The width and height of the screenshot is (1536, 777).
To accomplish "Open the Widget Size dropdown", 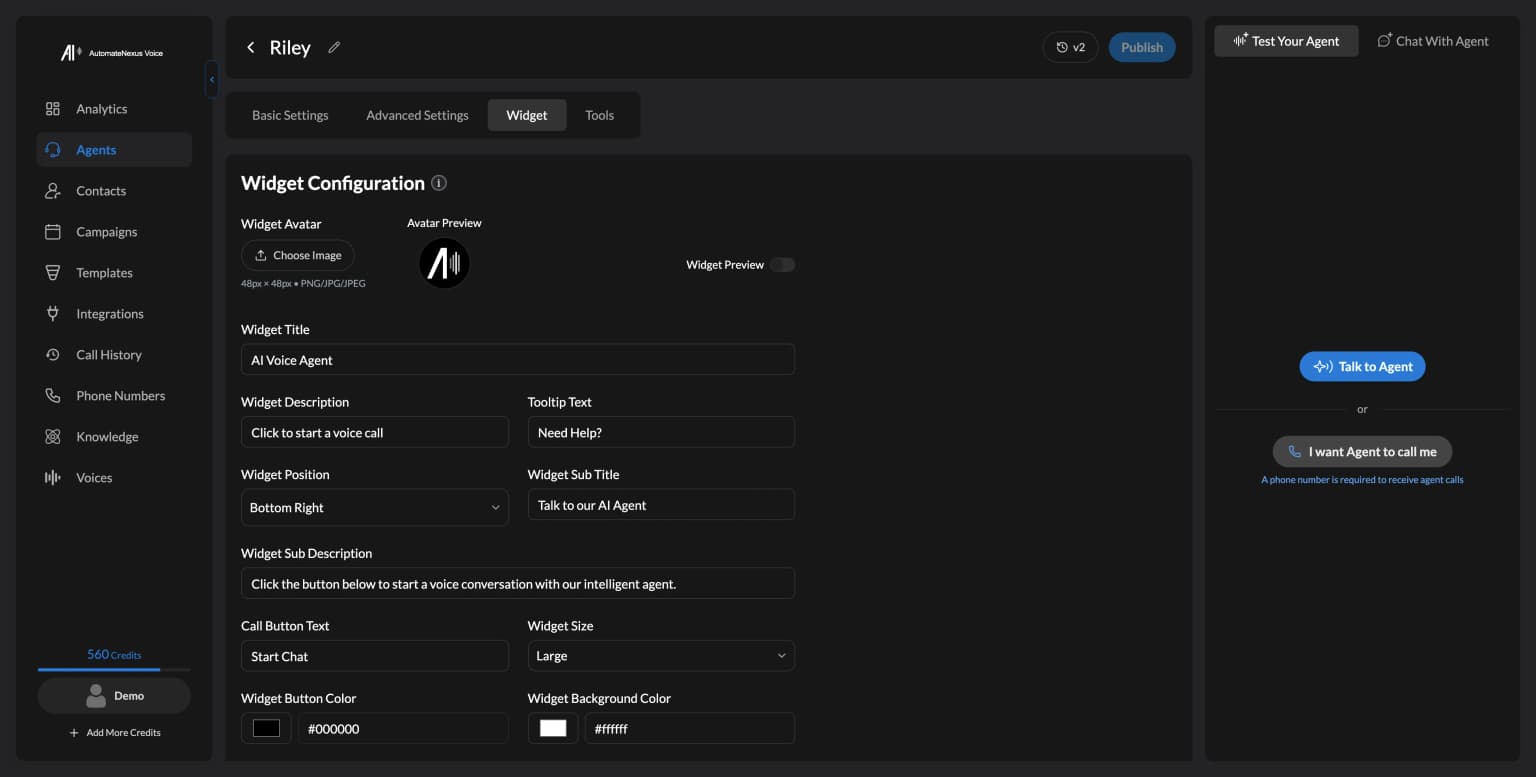I will pos(661,656).
